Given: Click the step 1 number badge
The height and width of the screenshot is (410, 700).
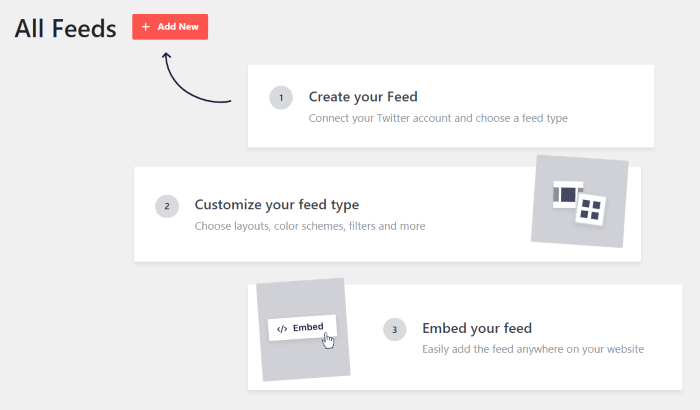Looking at the screenshot, I should tap(281, 97).
